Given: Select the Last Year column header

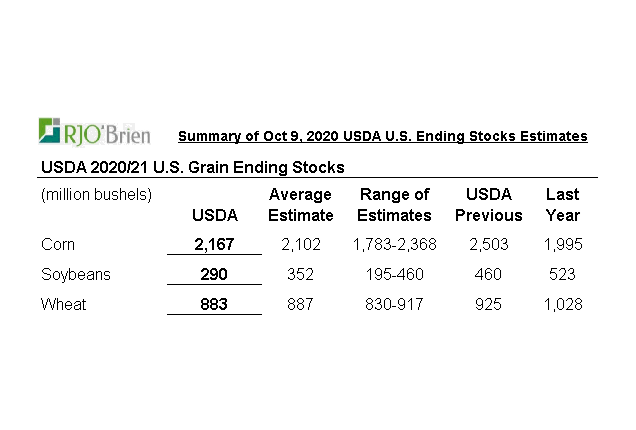Looking at the screenshot, I should click(x=562, y=204).
